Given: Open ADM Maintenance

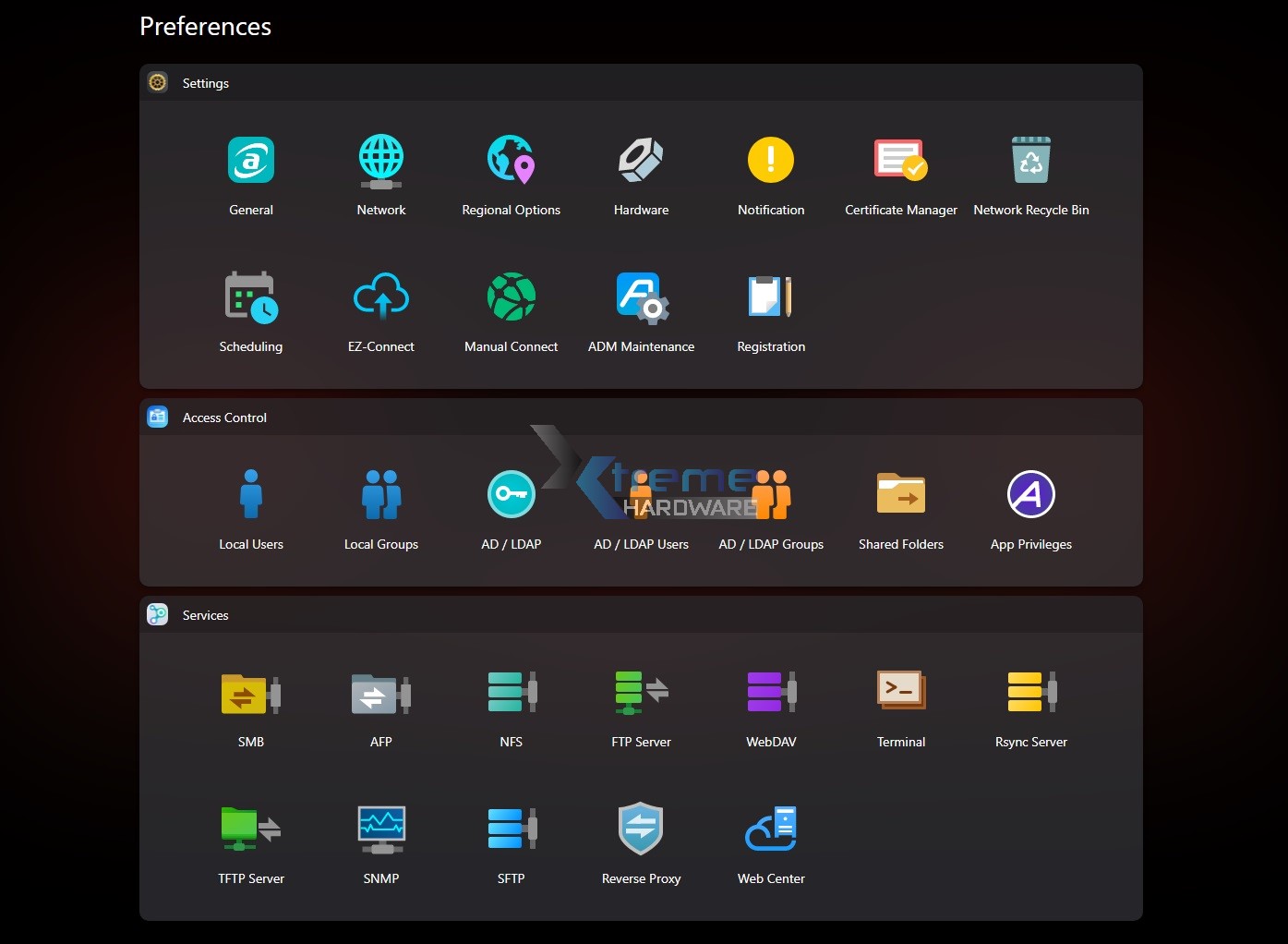Looking at the screenshot, I should 641,297.
